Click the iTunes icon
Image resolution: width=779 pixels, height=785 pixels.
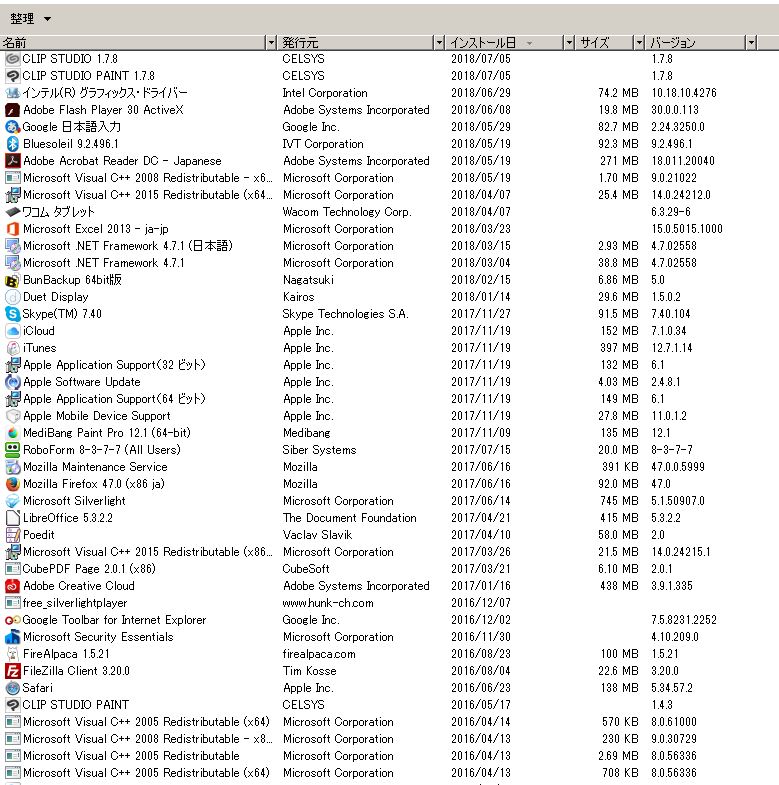pos(13,348)
